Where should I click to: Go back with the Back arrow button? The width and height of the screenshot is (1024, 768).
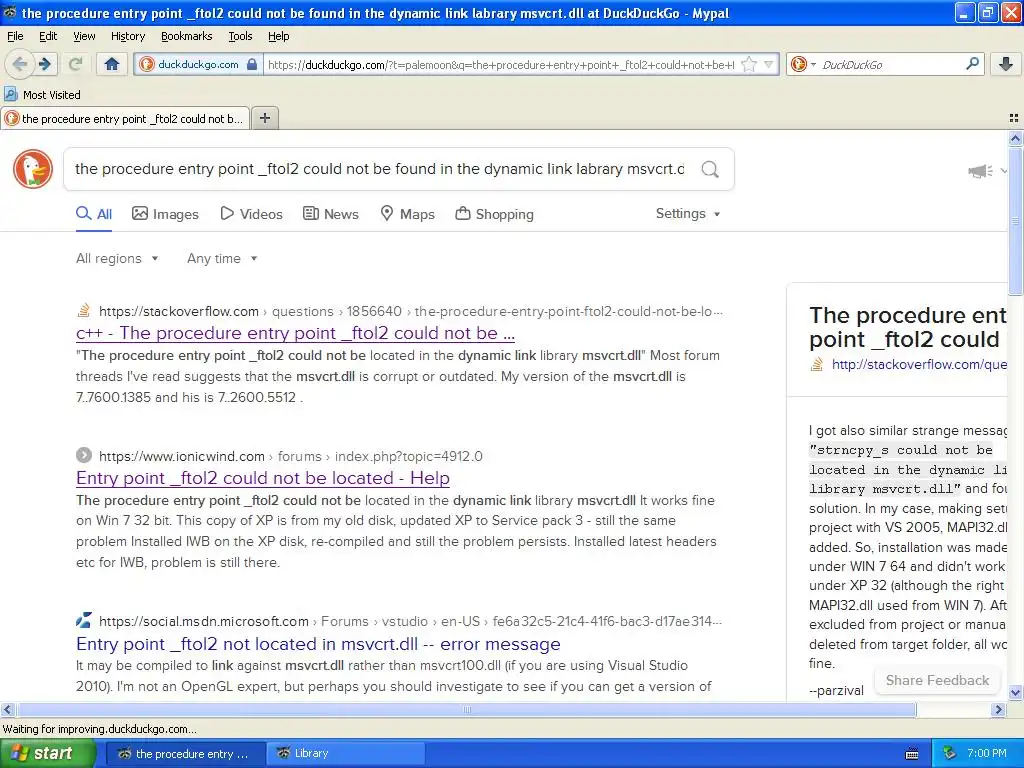point(19,64)
